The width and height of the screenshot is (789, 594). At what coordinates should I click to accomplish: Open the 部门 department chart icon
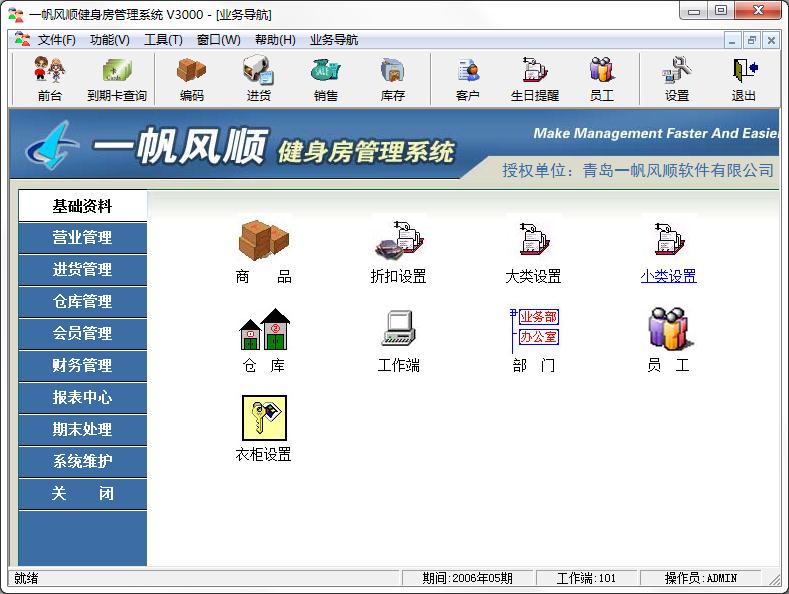point(534,330)
